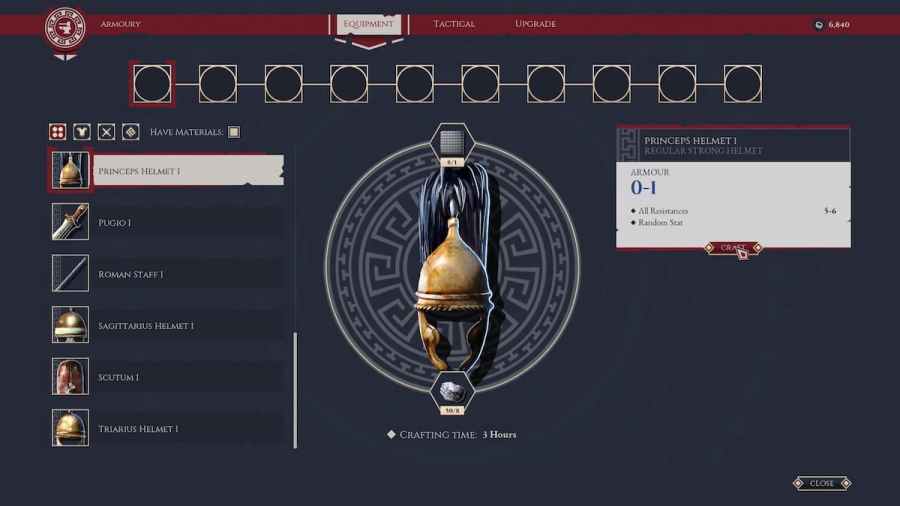Click the 6,840 currency amount
This screenshot has width=900, height=506.
839,25
